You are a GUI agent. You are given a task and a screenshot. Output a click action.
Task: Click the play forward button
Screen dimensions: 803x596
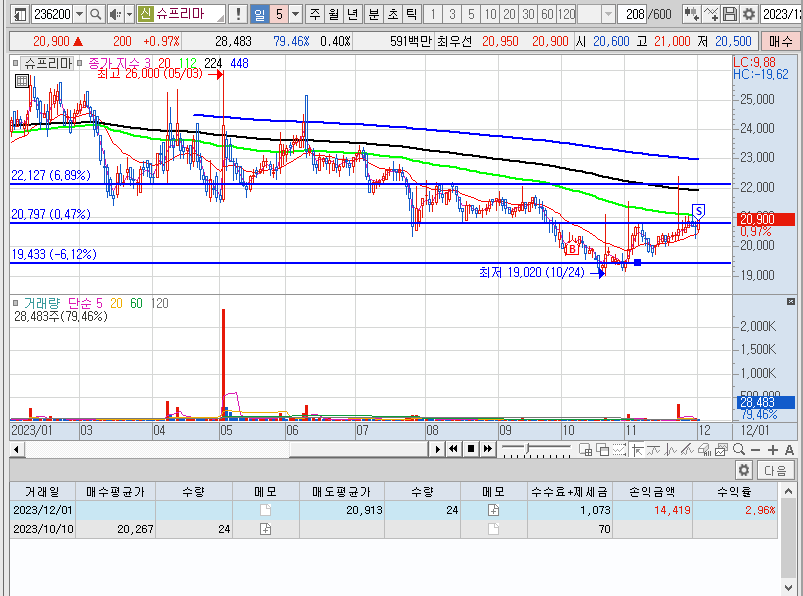pos(437,450)
